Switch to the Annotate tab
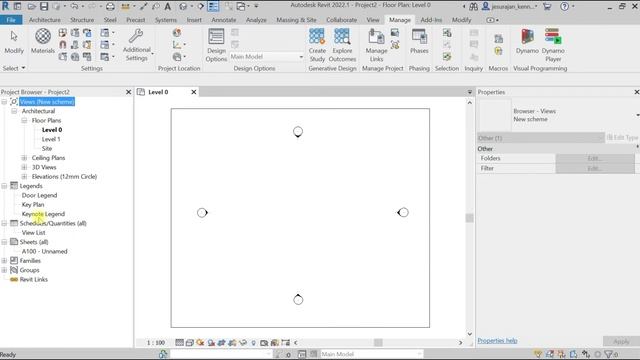 (x=224, y=20)
